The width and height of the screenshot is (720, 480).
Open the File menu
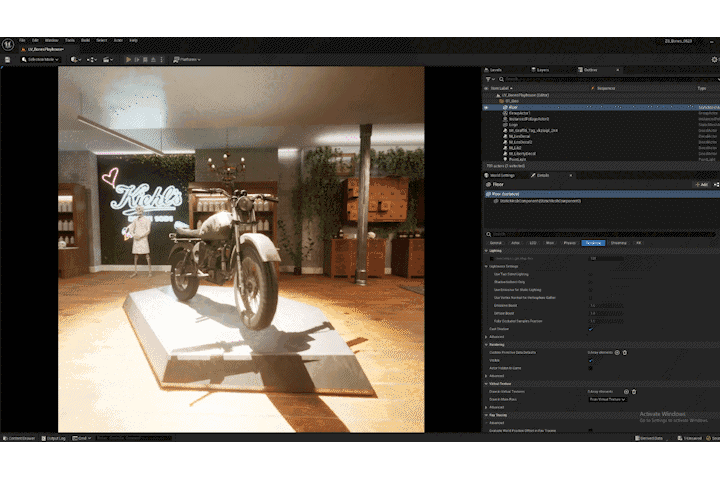pyautogui.click(x=22, y=40)
